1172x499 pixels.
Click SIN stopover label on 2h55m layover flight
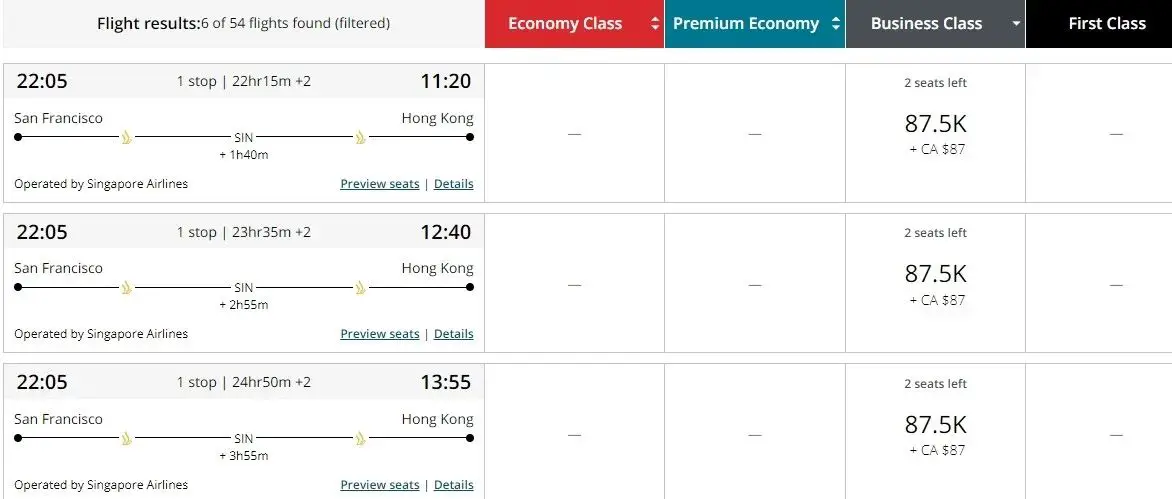click(244, 288)
